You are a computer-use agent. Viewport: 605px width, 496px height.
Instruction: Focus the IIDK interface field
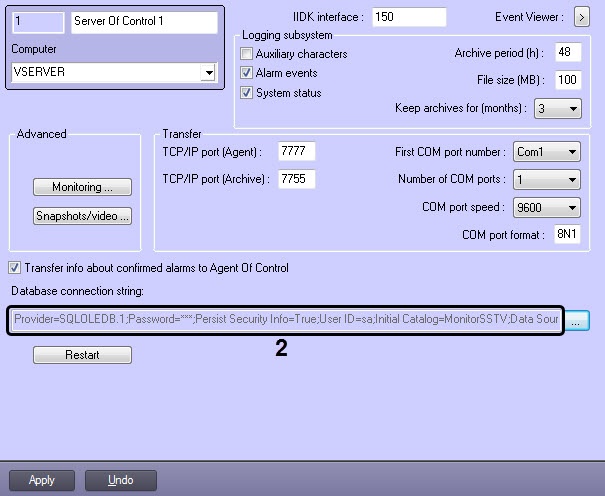tap(409, 17)
